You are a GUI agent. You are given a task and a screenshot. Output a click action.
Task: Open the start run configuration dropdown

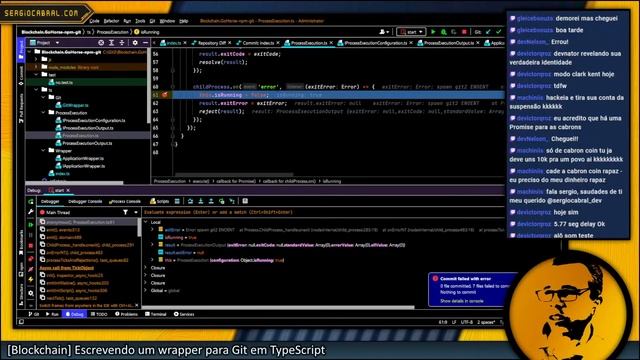[x=411, y=32]
